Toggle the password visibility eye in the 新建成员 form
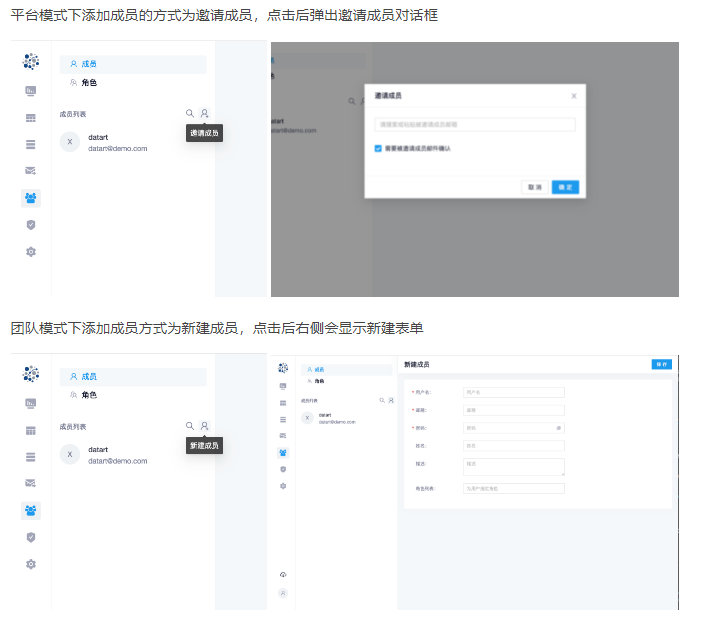 click(x=559, y=427)
